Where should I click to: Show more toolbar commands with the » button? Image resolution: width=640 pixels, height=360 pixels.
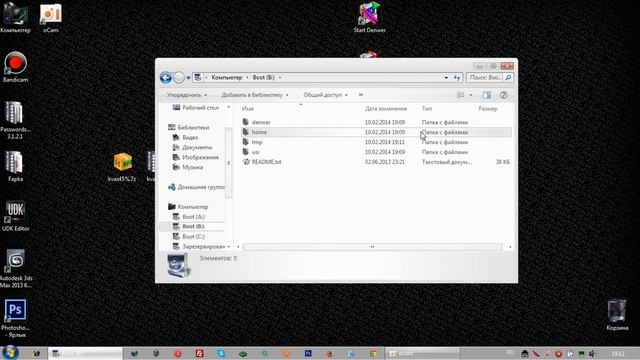[361, 95]
